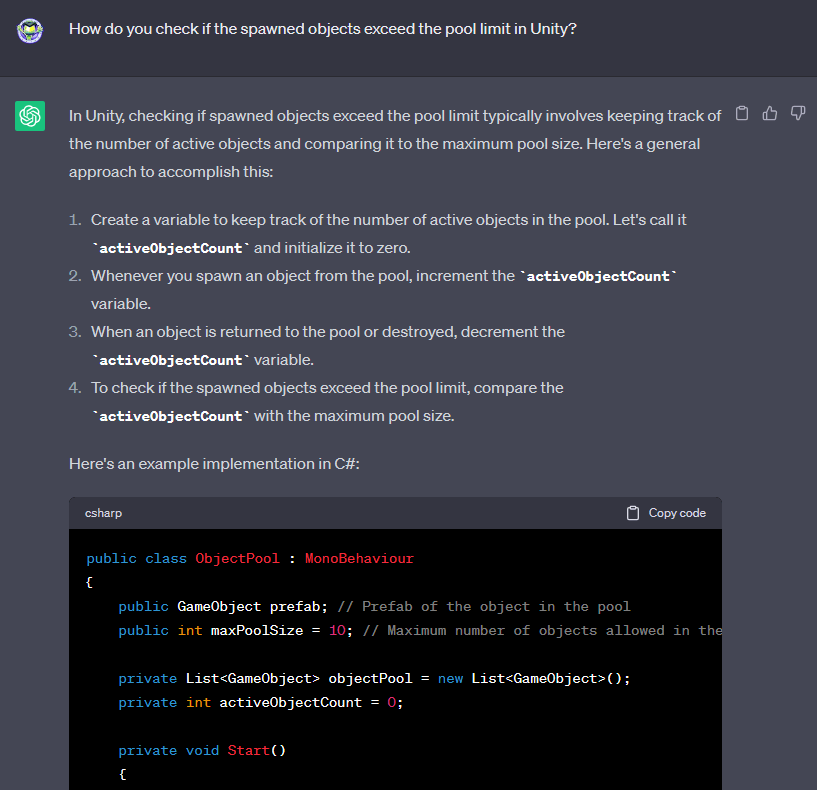Screen dimensions: 817x790
Task: Click the csharp language label
Action: (104, 513)
